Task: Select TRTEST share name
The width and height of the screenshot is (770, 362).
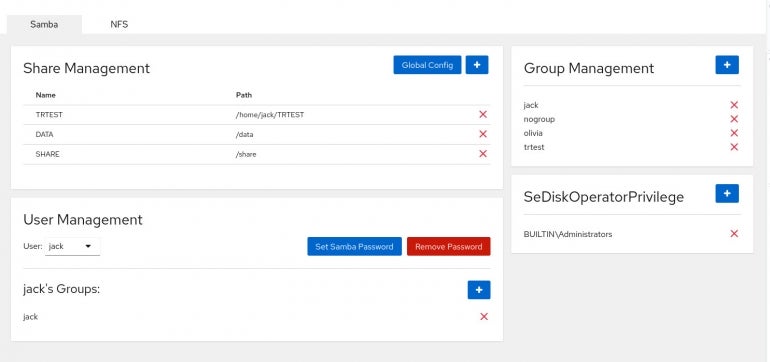Action: coord(49,115)
